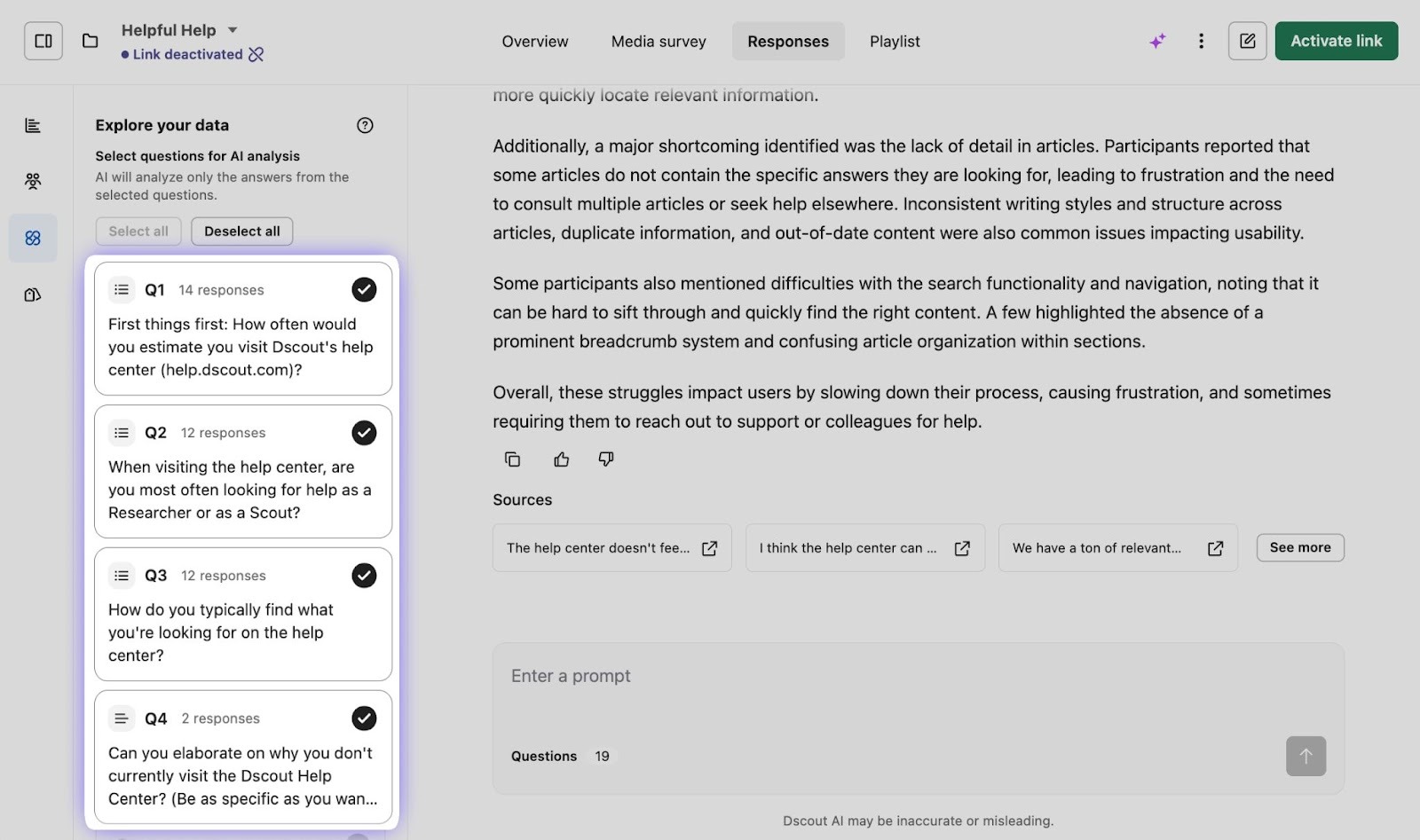
Task: Expand sources with See more
Action: (x=1299, y=547)
